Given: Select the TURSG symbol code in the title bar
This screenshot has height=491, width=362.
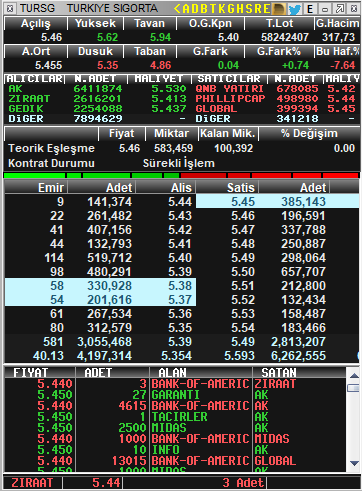Looking at the screenshot, I should pyautogui.click(x=37, y=9).
